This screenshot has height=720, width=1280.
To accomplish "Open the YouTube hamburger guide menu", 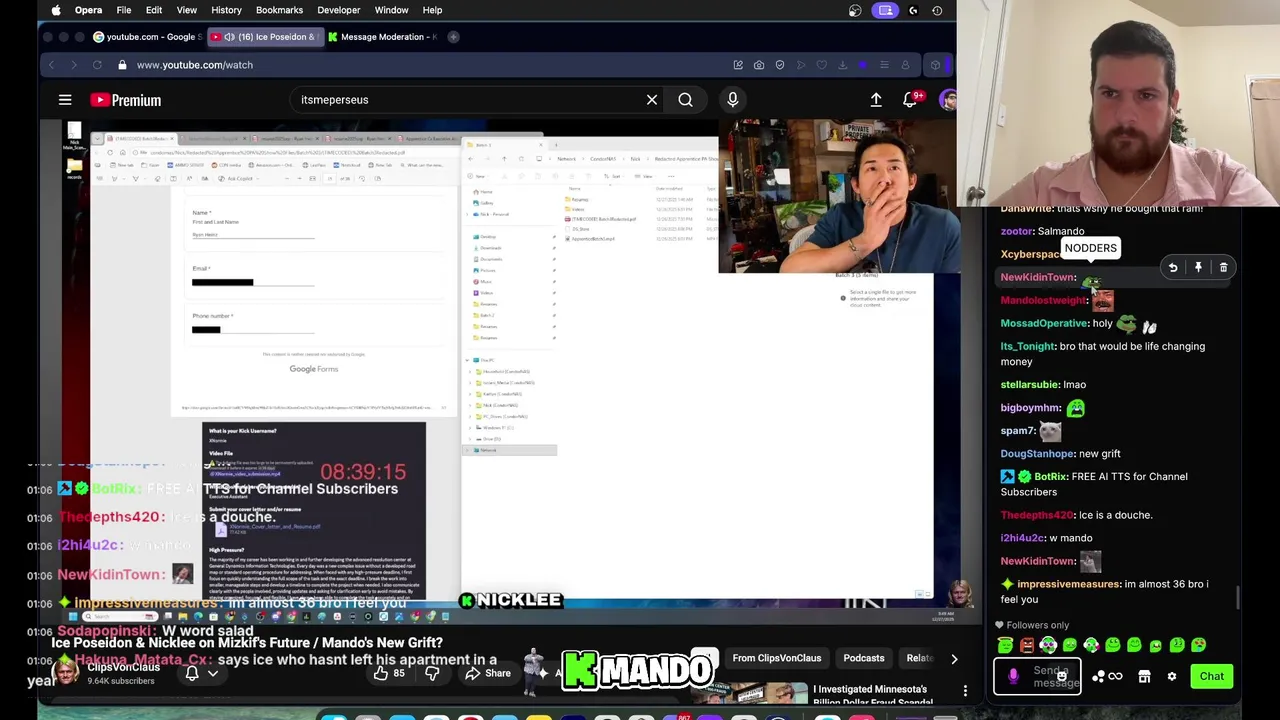I will coord(65,100).
